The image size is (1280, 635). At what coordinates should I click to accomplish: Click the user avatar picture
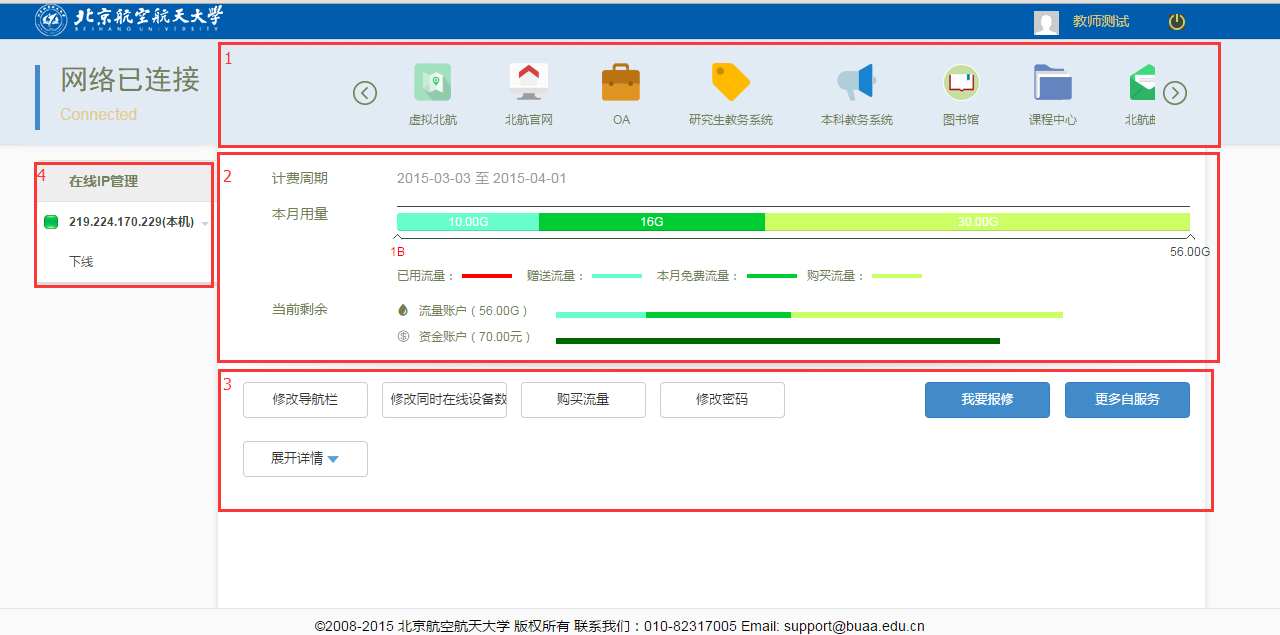tap(1046, 23)
